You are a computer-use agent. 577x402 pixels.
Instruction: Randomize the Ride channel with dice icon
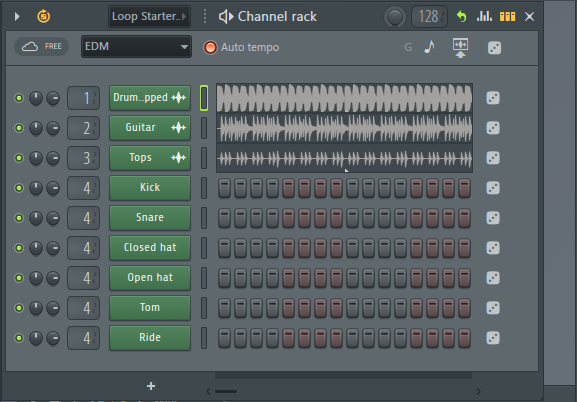(x=493, y=338)
